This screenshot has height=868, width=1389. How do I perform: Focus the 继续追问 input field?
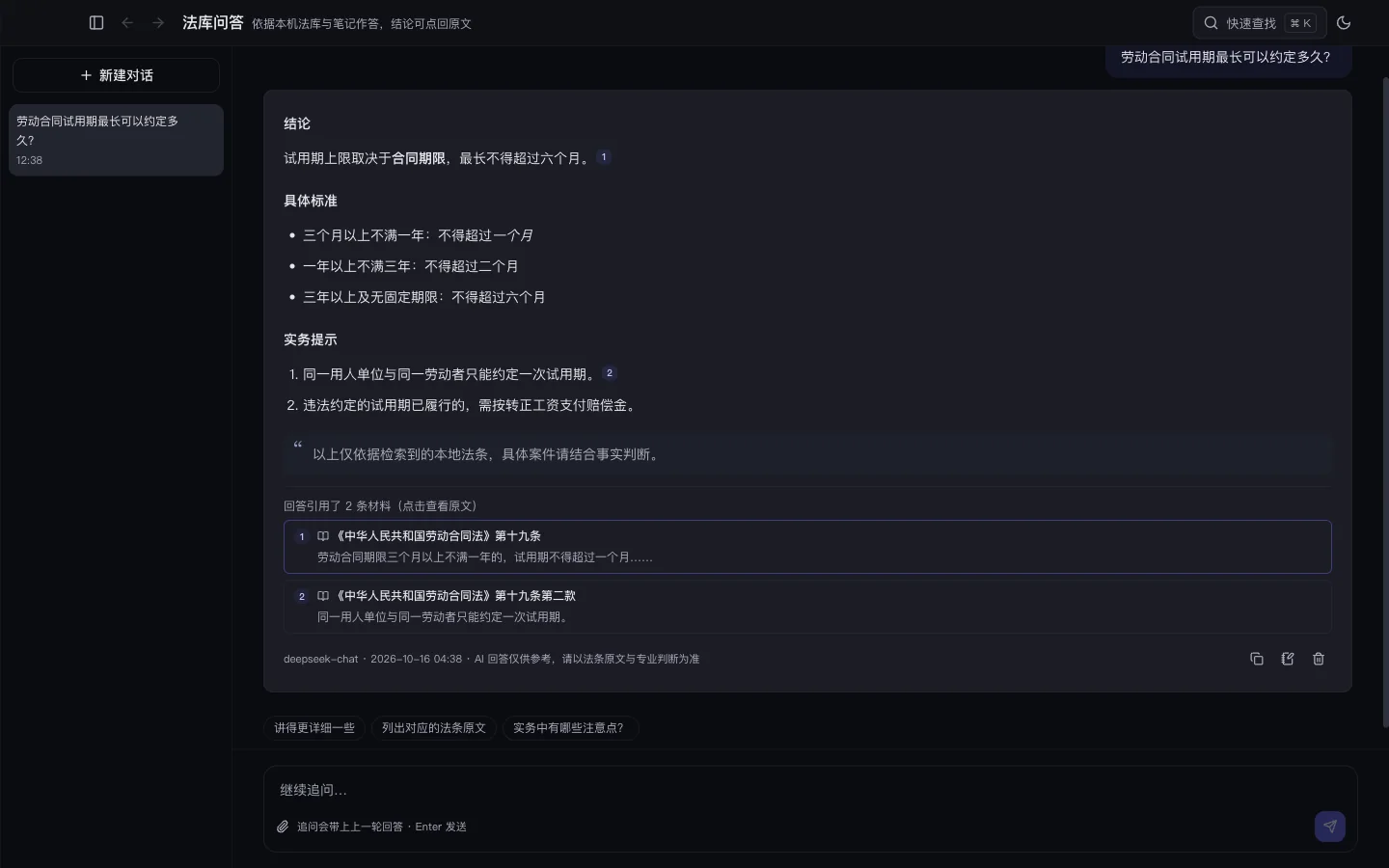tap(810, 790)
